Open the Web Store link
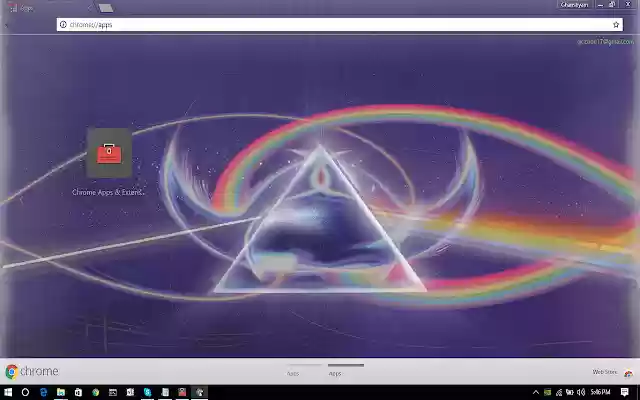640x400 pixels. click(x=604, y=372)
